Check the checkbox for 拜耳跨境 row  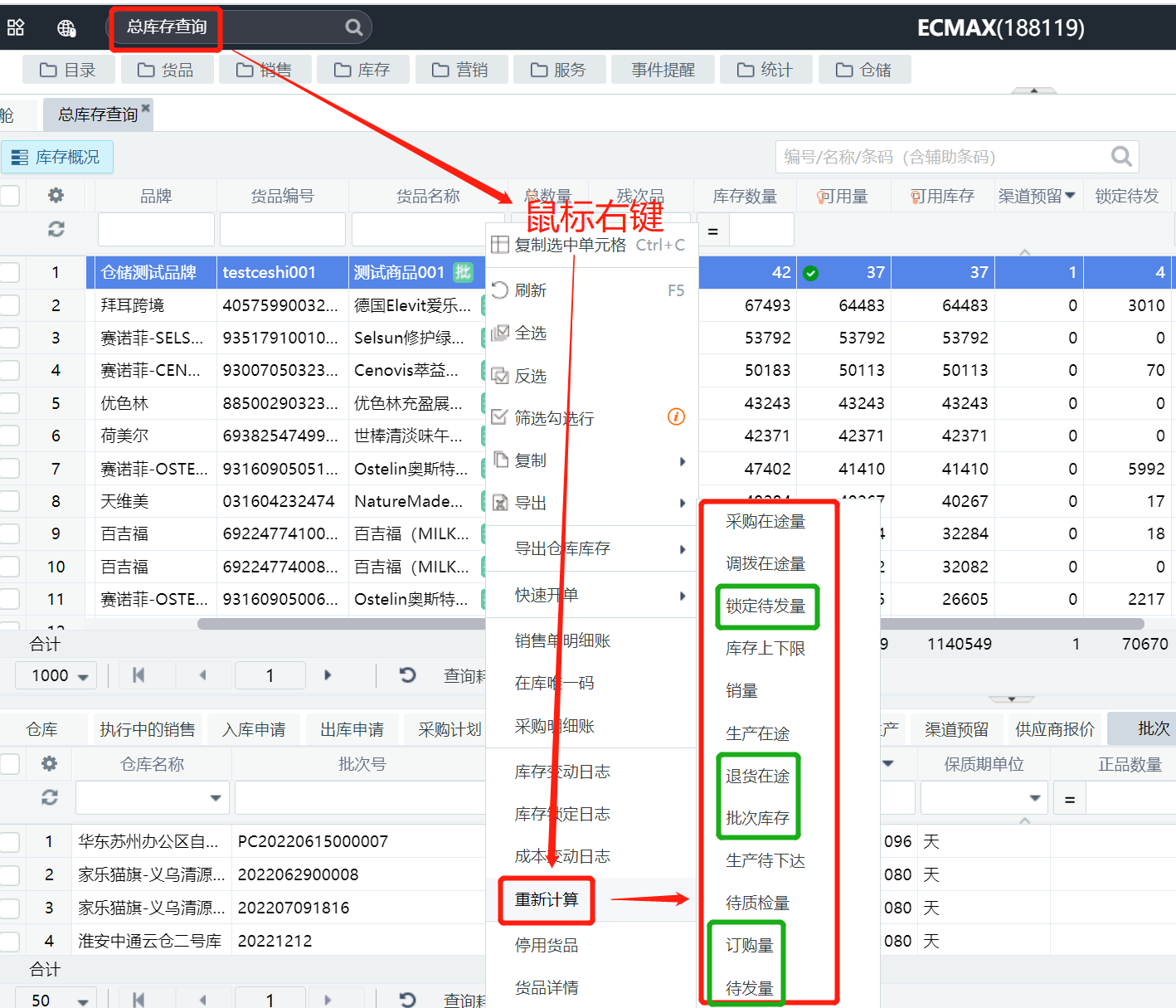pyautogui.click(x=9, y=305)
